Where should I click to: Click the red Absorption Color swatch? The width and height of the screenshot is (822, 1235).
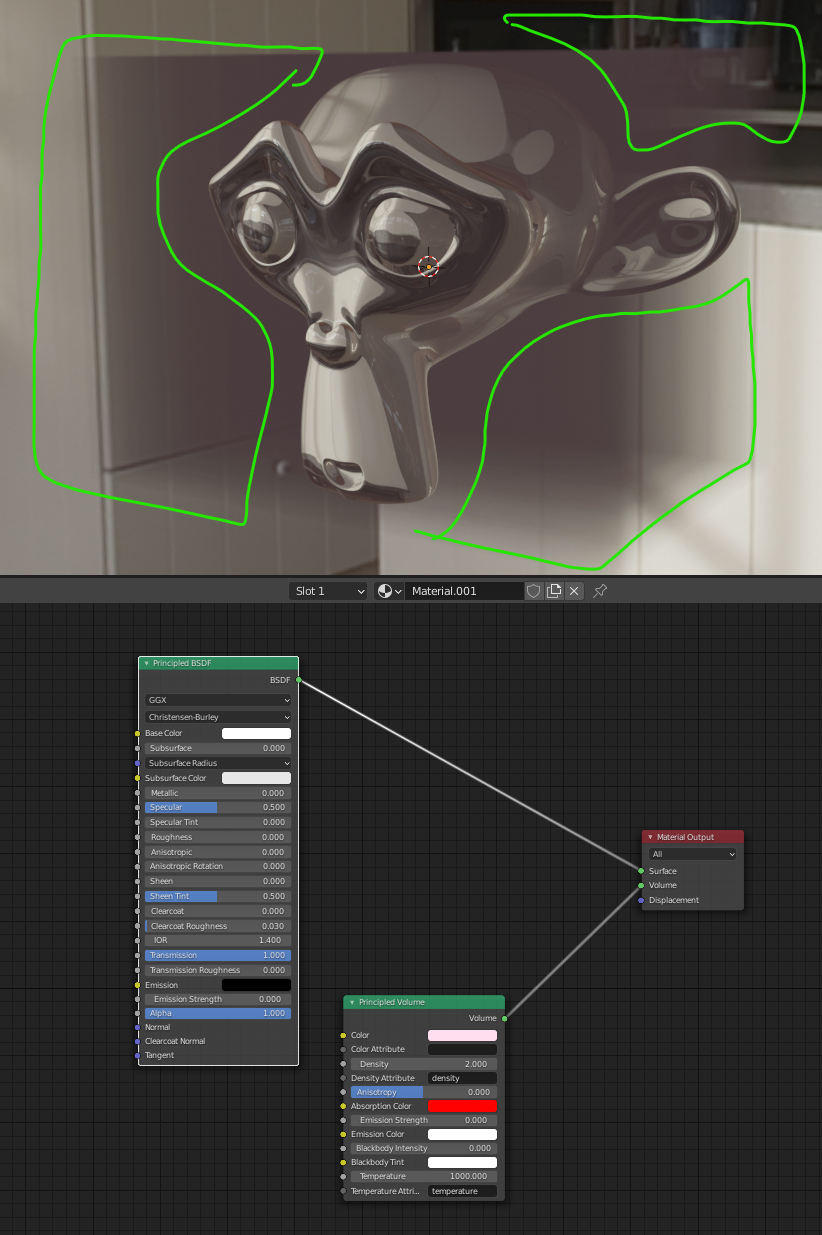[x=462, y=1106]
